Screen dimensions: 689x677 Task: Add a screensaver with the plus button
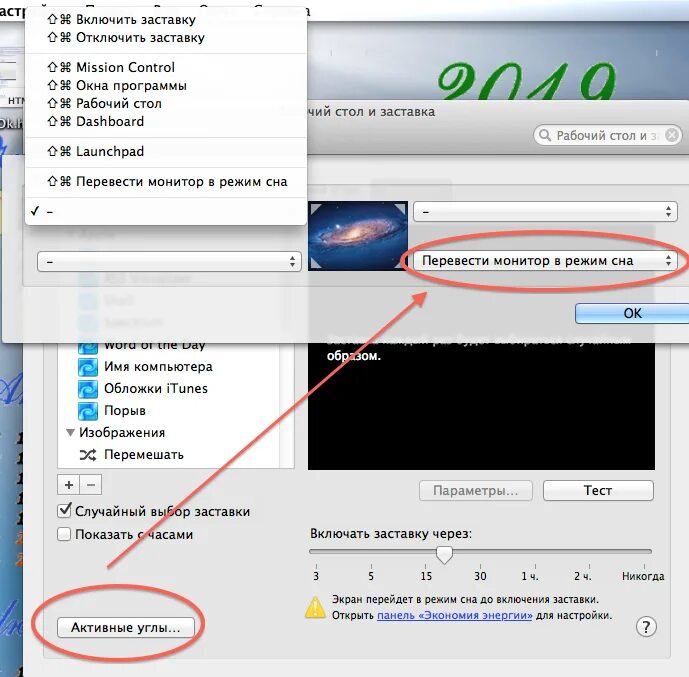coord(69,485)
